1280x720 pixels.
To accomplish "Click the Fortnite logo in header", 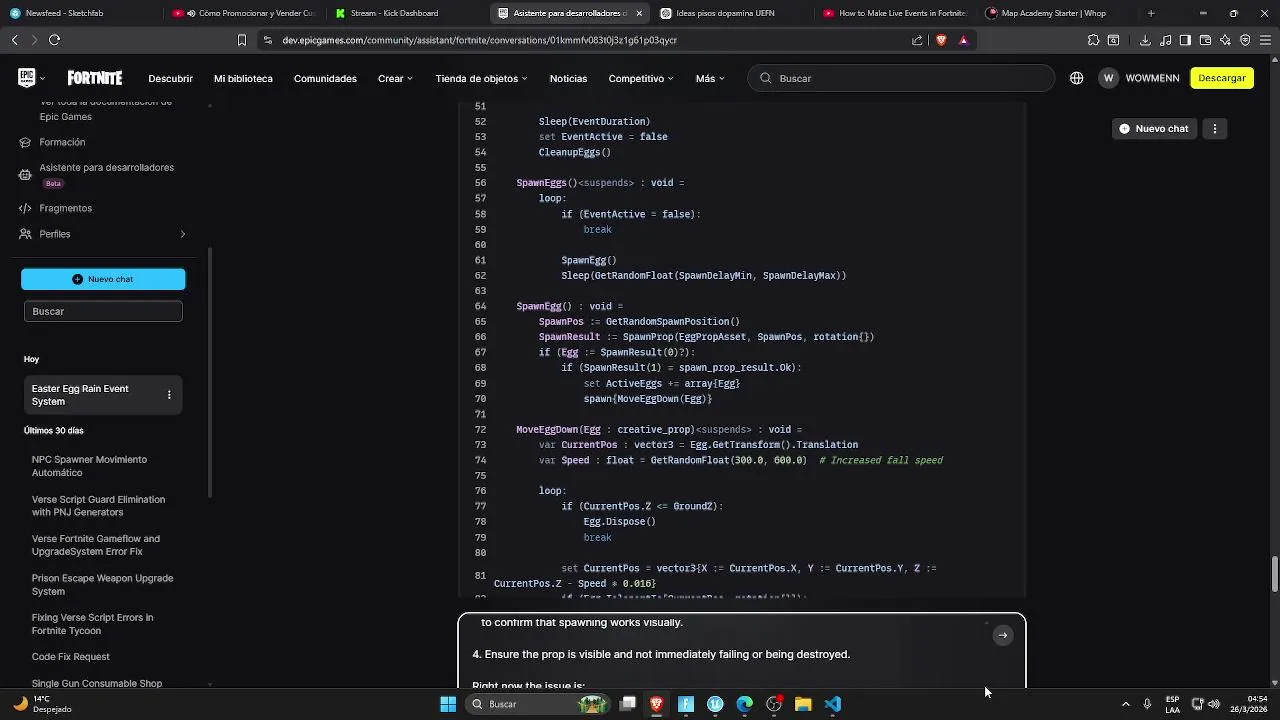I will (x=95, y=78).
